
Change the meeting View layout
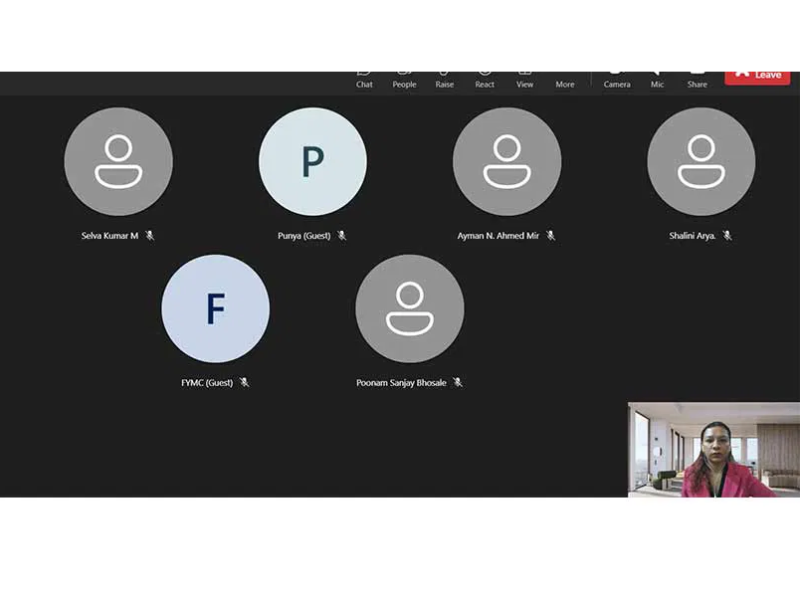524,81
